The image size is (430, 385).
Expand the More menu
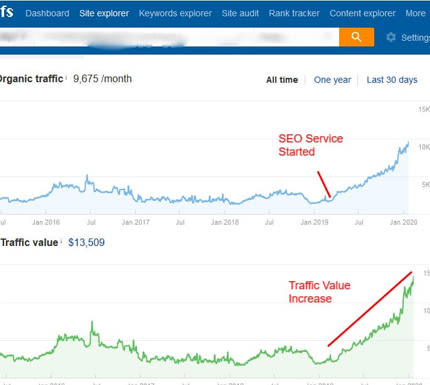click(415, 13)
